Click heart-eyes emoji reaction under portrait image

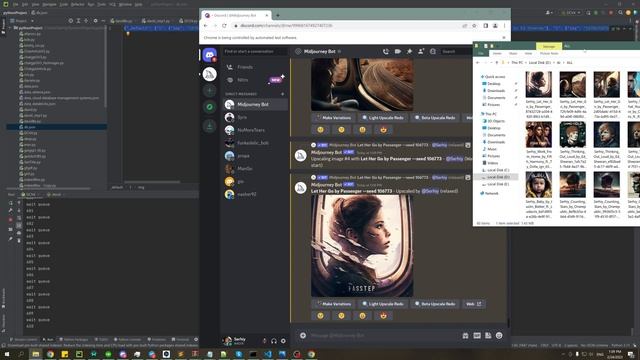coord(383,316)
